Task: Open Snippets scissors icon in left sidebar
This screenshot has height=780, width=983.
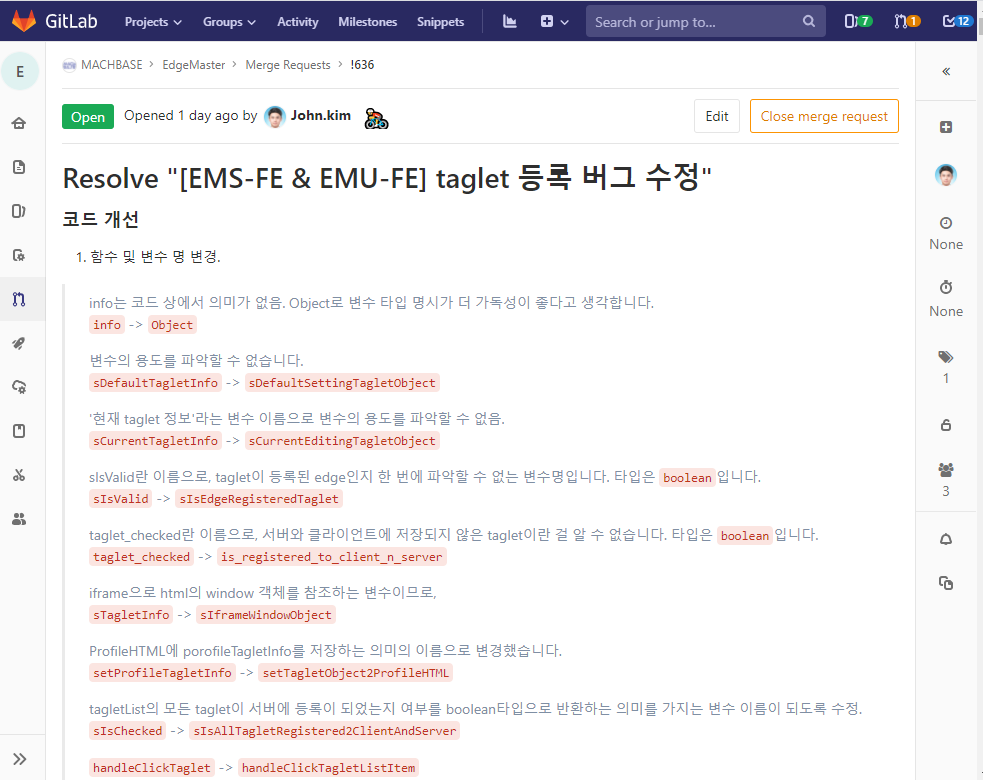Action: coord(19,475)
